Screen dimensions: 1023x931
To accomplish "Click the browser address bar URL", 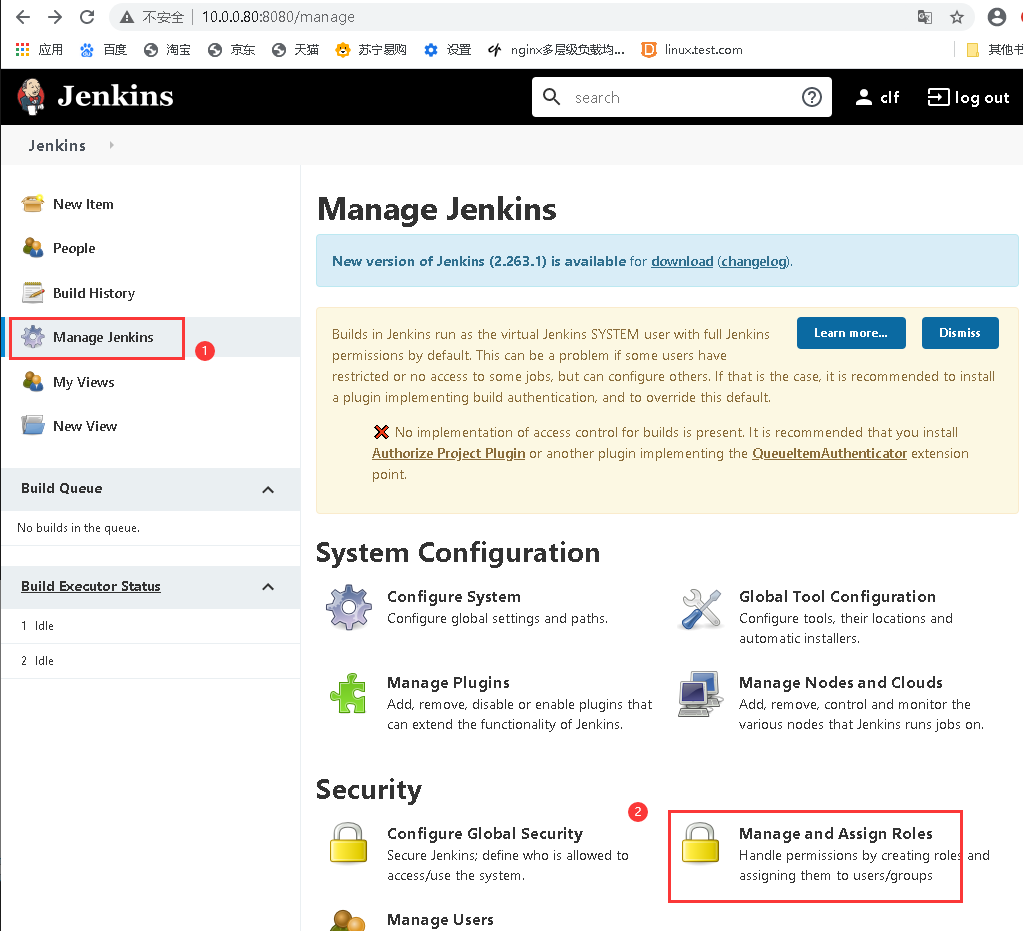I will 278,17.
